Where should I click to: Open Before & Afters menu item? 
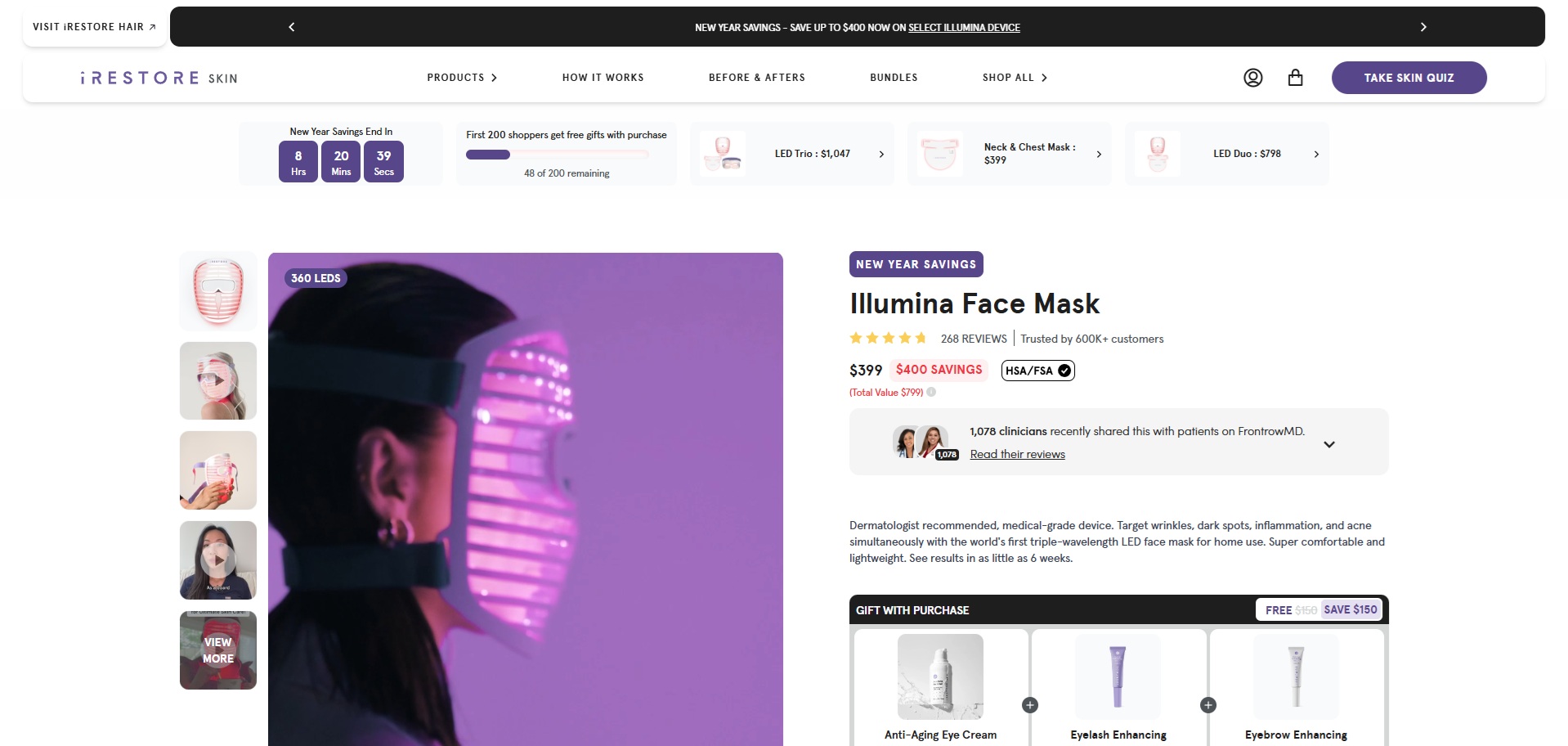(756, 78)
